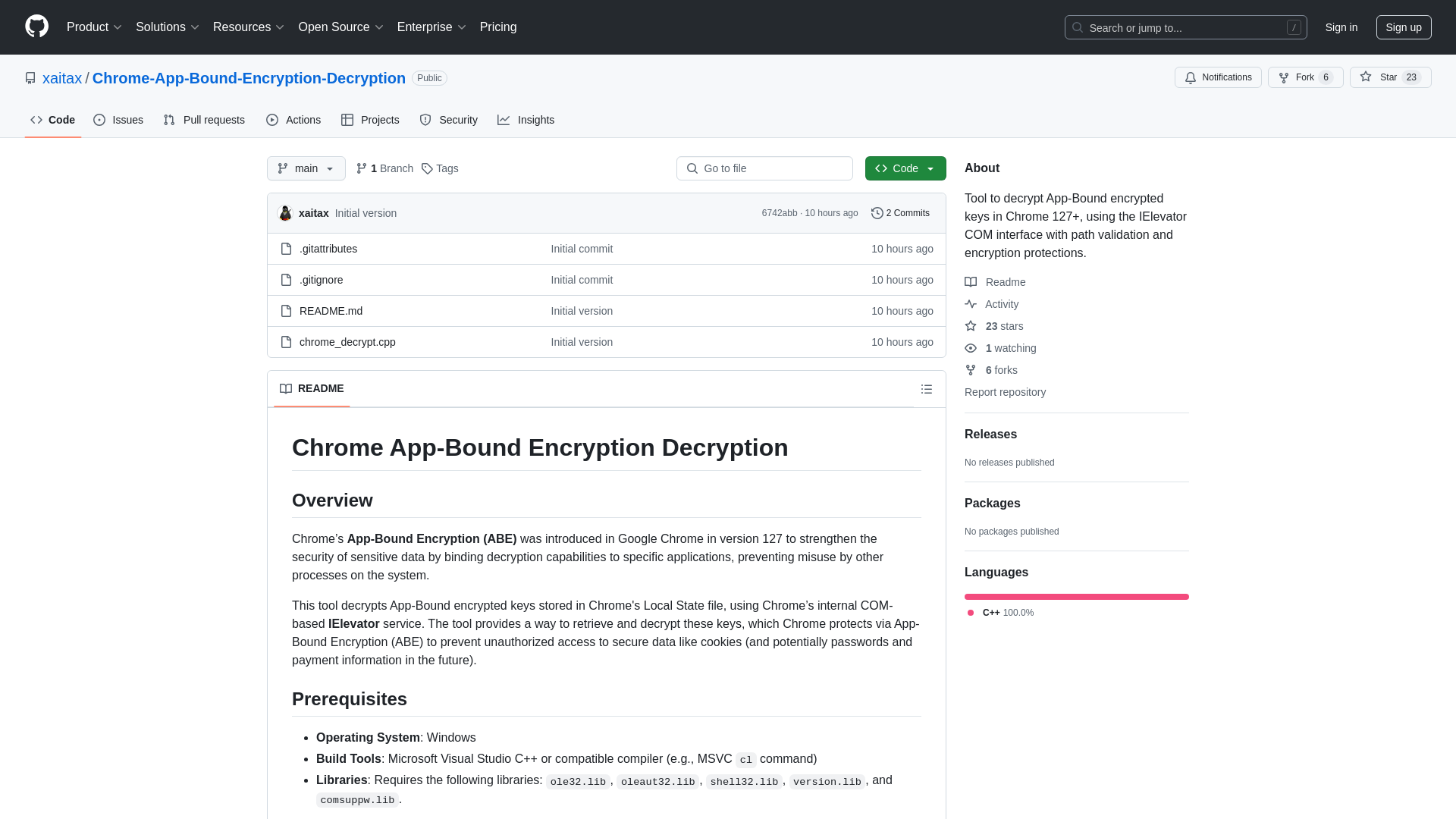This screenshot has height=819, width=1456.
Task: Select the repository icon beside xaitax
Action: 30,78
